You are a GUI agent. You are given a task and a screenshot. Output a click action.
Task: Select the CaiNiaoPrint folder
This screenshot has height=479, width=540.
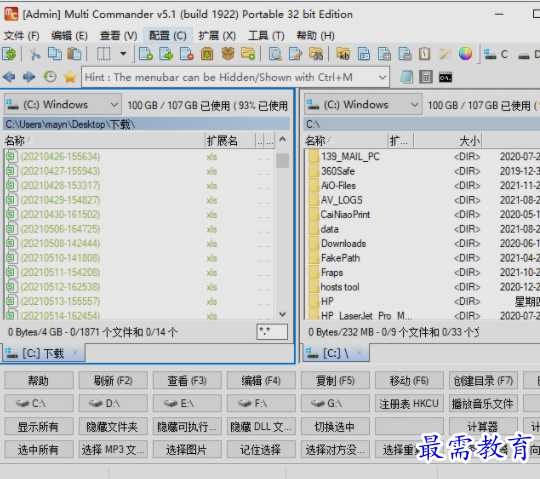pos(345,215)
